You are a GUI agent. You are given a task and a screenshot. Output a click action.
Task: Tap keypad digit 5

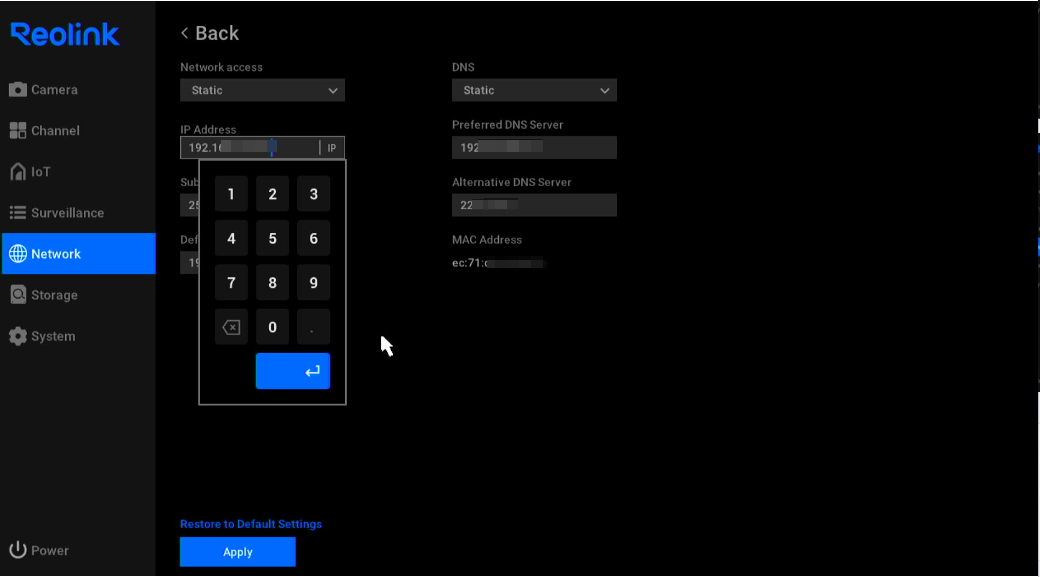[273, 239]
